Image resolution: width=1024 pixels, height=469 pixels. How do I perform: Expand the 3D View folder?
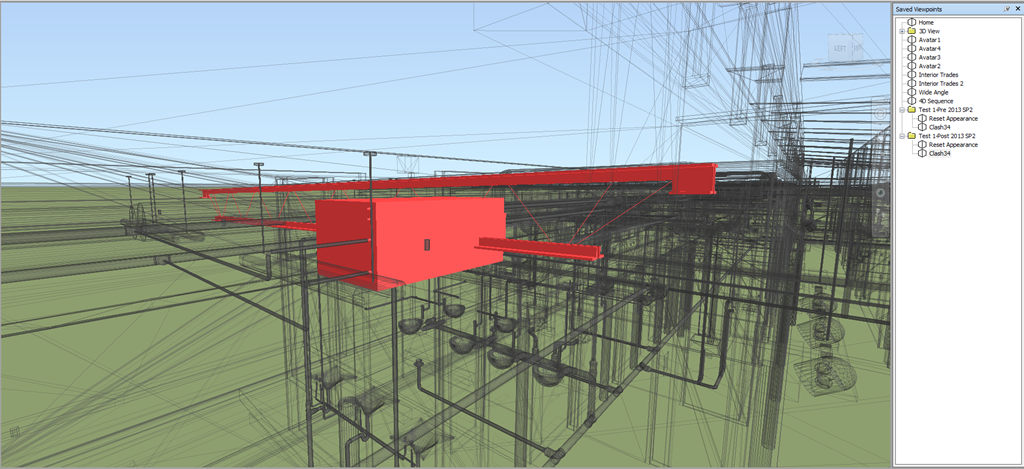[x=902, y=31]
